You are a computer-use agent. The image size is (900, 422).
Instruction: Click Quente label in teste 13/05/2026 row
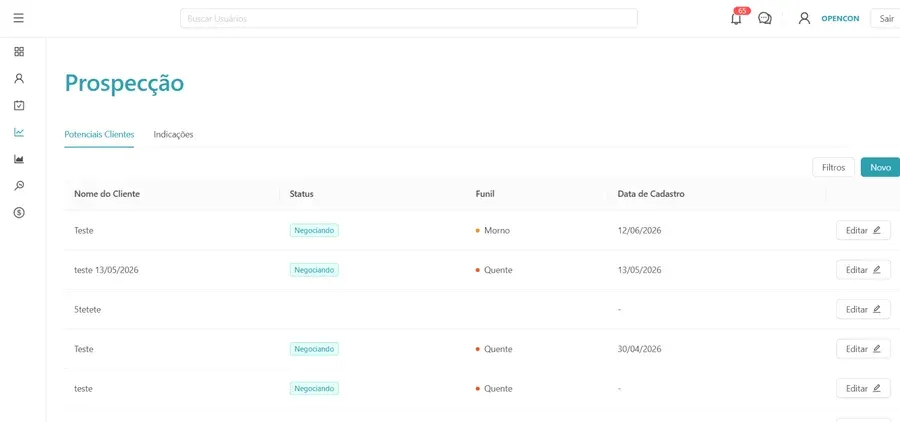point(498,270)
